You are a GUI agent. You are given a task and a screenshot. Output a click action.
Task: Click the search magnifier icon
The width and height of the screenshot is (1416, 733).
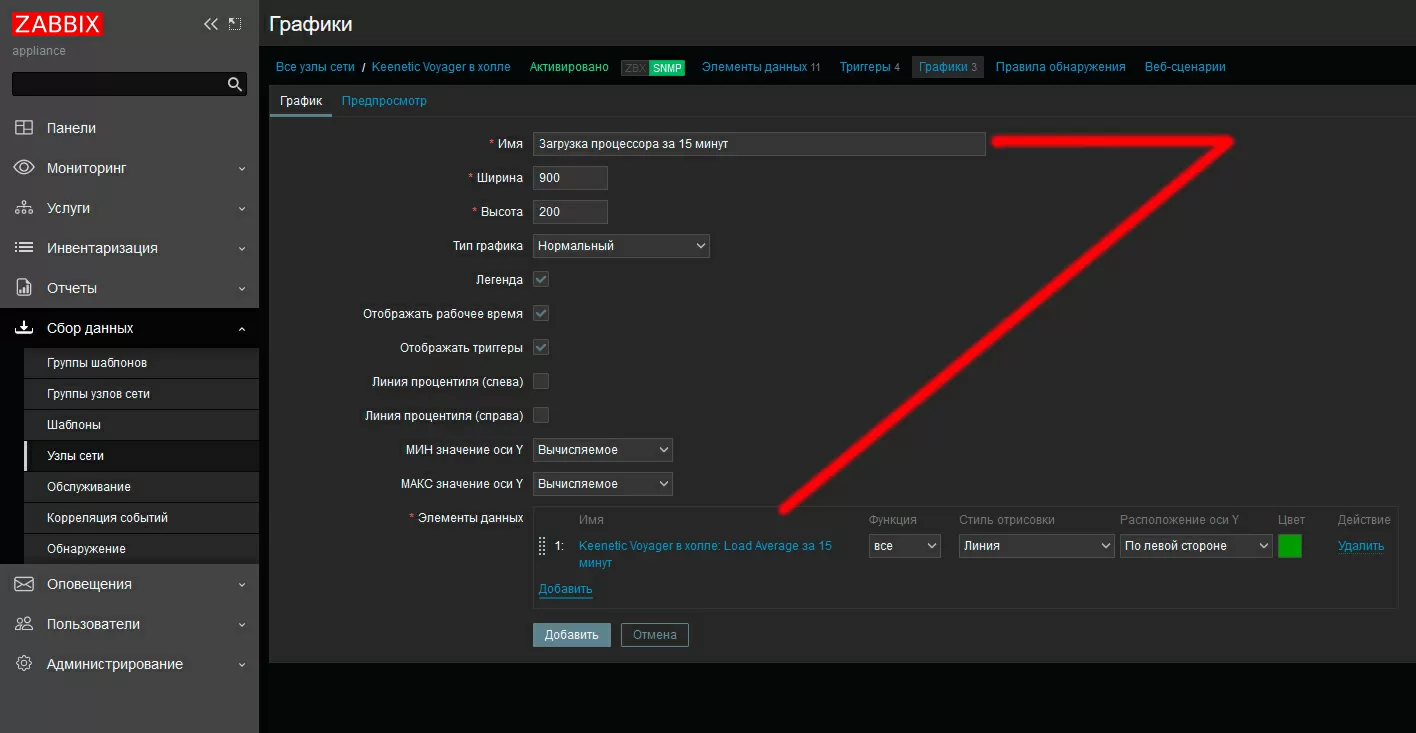(235, 84)
